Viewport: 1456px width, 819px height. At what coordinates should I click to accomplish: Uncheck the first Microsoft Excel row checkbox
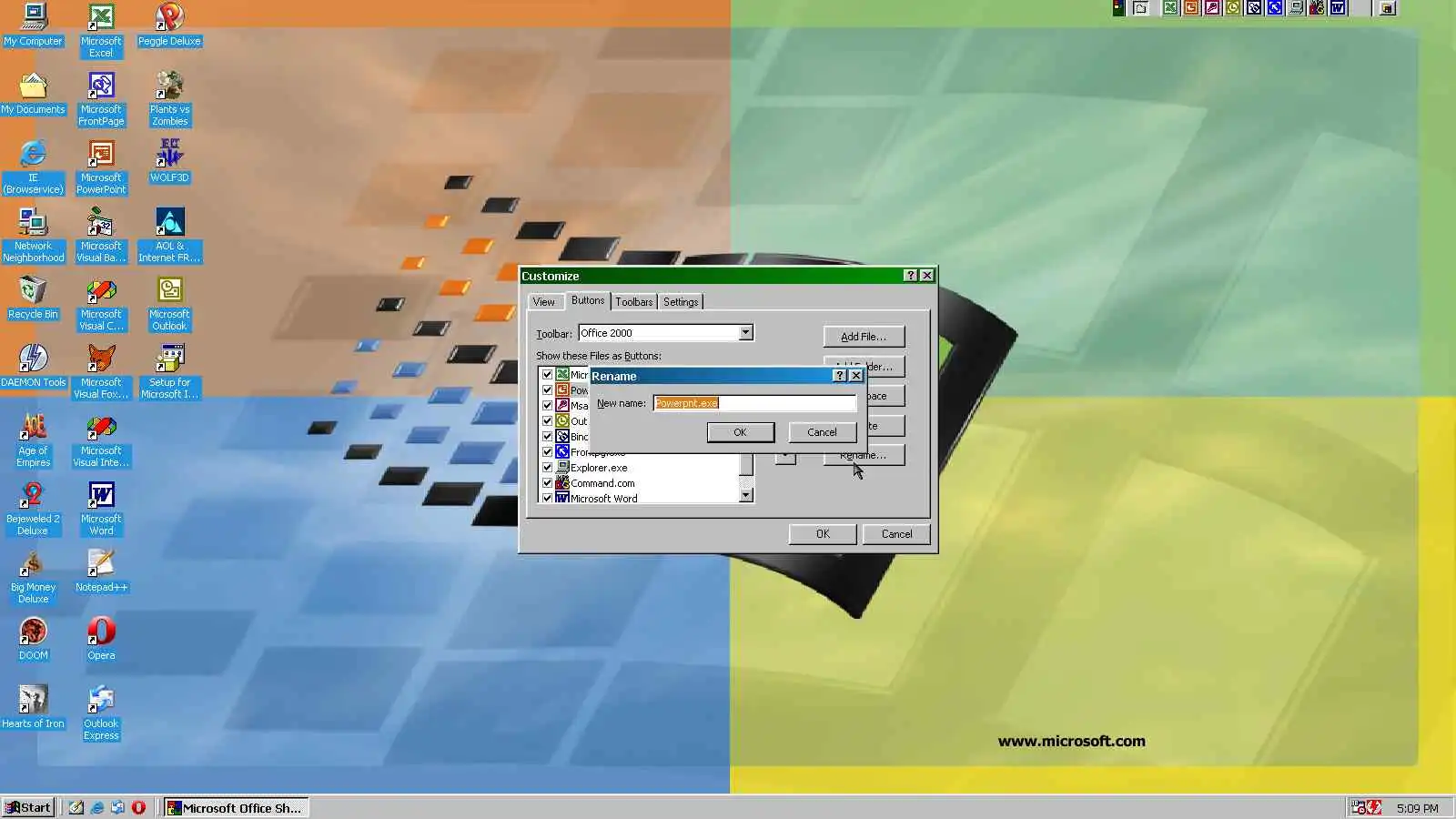coord(547,374)
